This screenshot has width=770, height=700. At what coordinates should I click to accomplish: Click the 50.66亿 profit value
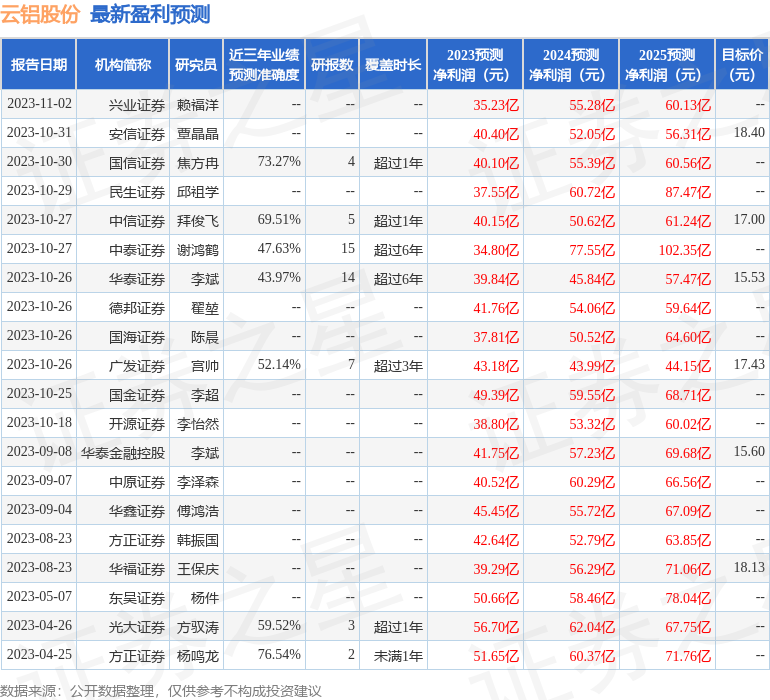pyautogui.click(x=495, y=598)
